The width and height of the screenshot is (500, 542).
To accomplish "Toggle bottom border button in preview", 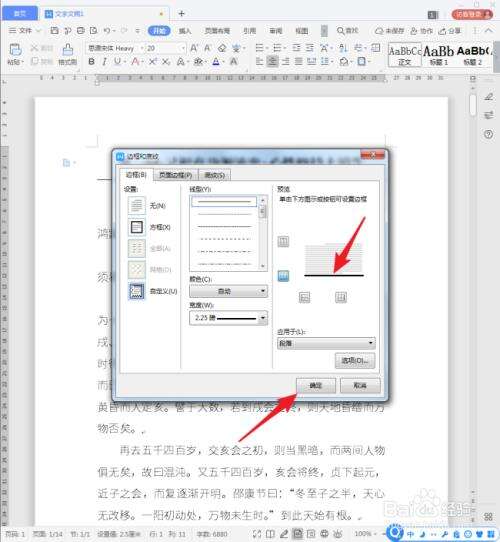I will (x=283, y=276).
